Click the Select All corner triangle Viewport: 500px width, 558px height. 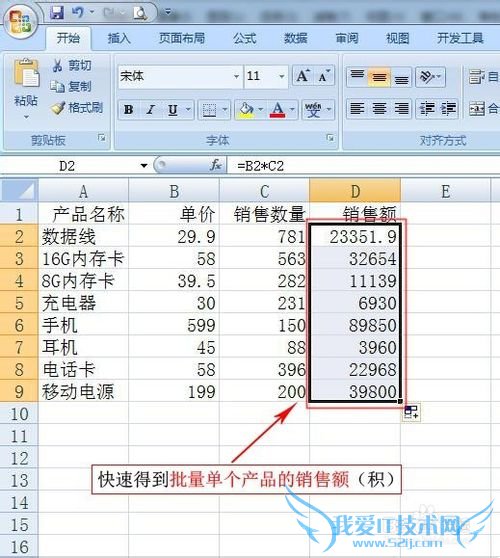[x=20, y=191]
